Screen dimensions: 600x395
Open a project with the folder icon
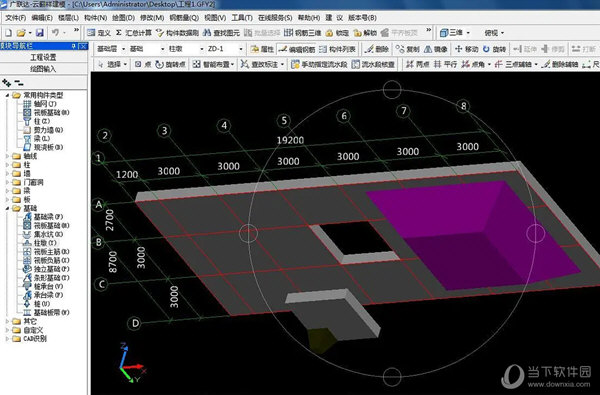pos(21,33)
